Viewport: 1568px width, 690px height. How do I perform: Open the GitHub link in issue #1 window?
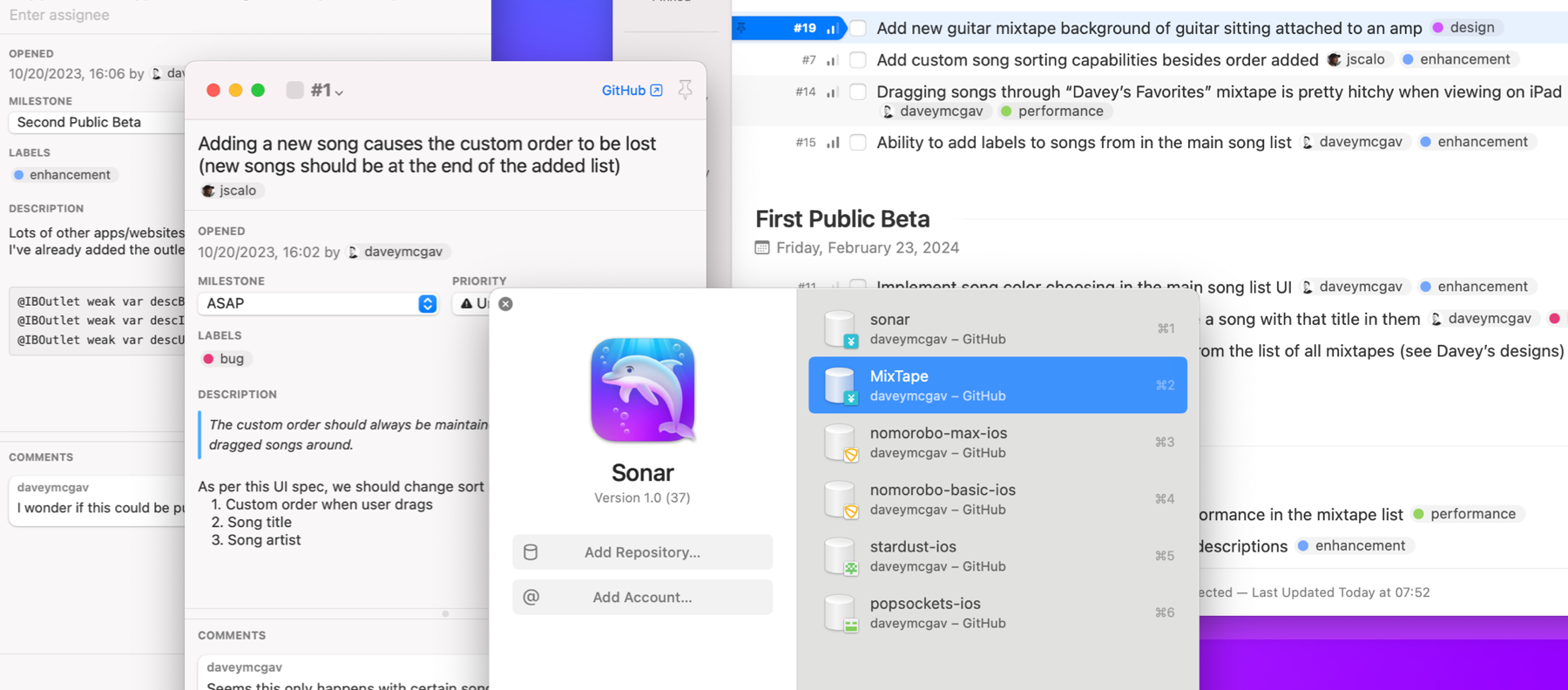(x=632, y=91)
